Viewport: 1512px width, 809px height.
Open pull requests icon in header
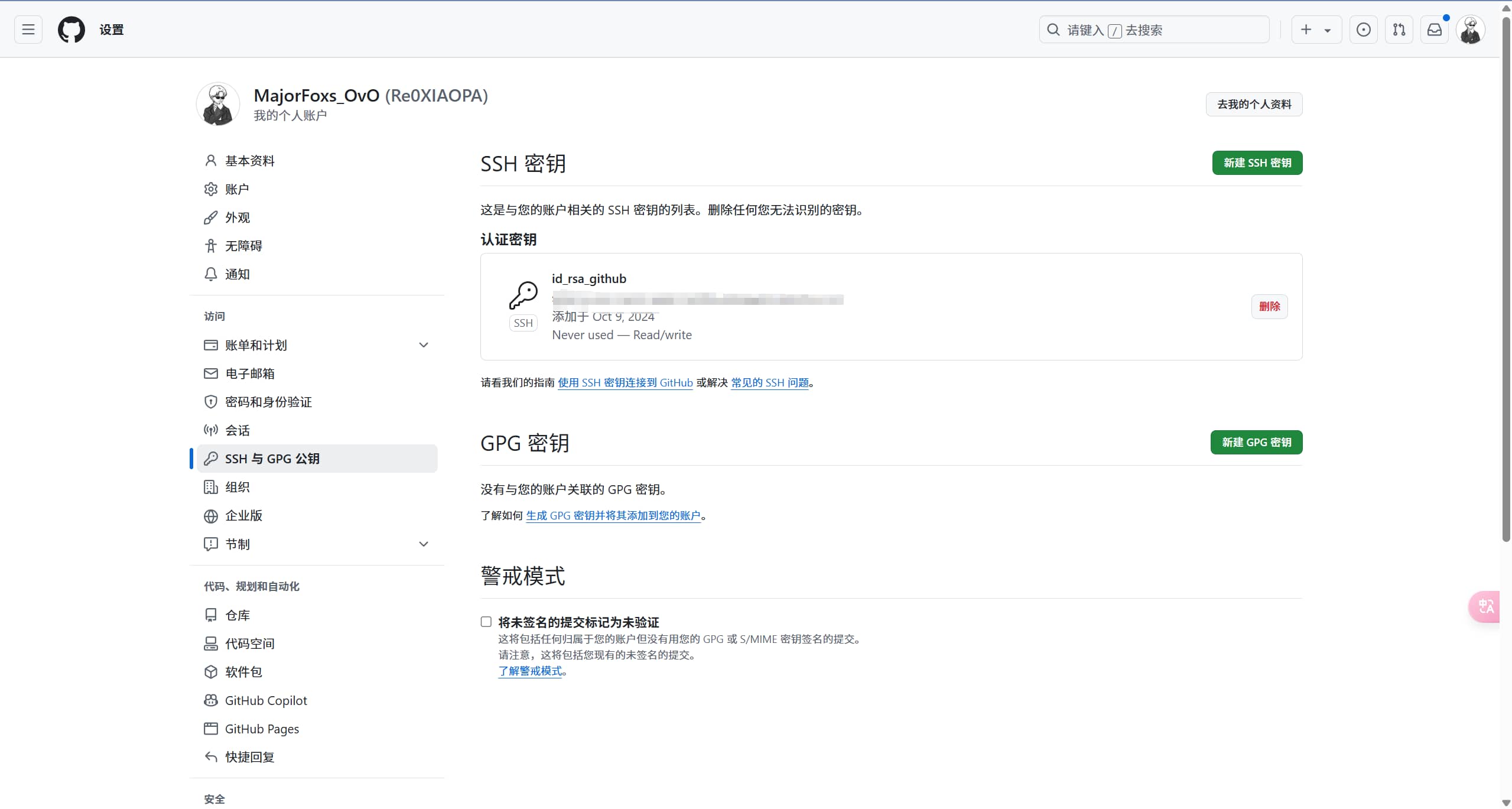click(1399, 30)
